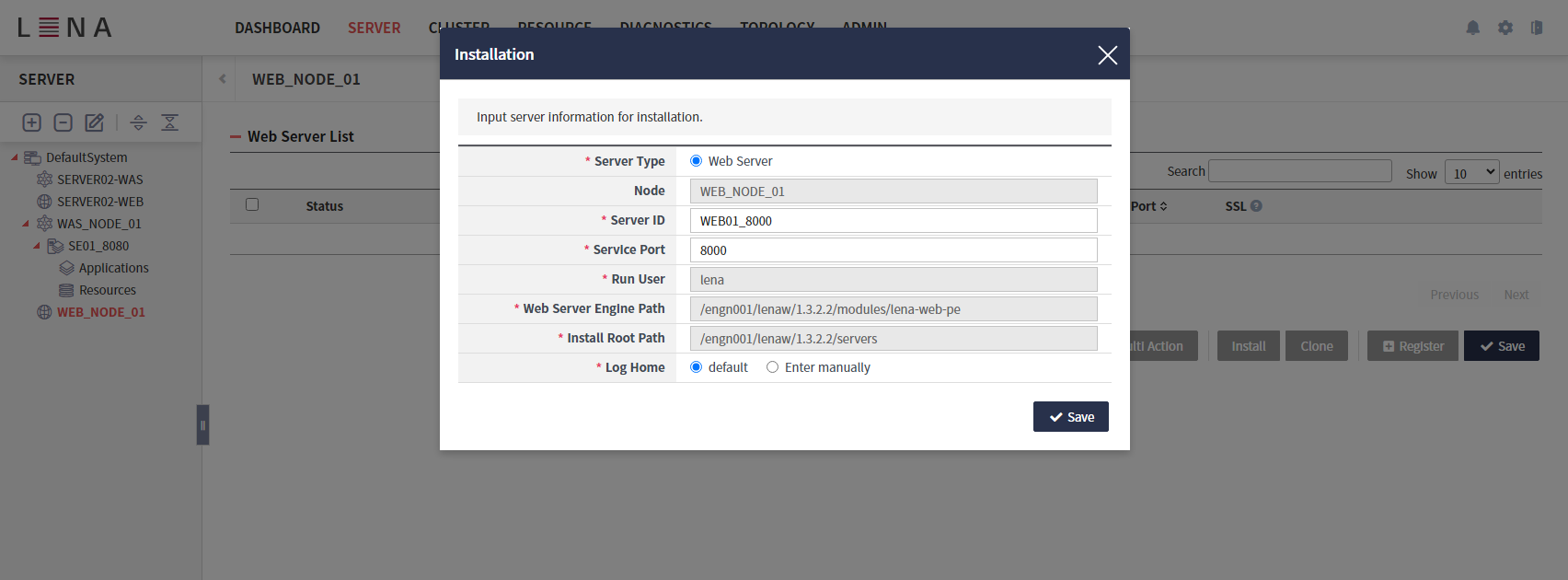Image resolution: width=1568 pixels, height=580 pixels.
Task: Click the collapse all tree icon
Action: (170, 122)
